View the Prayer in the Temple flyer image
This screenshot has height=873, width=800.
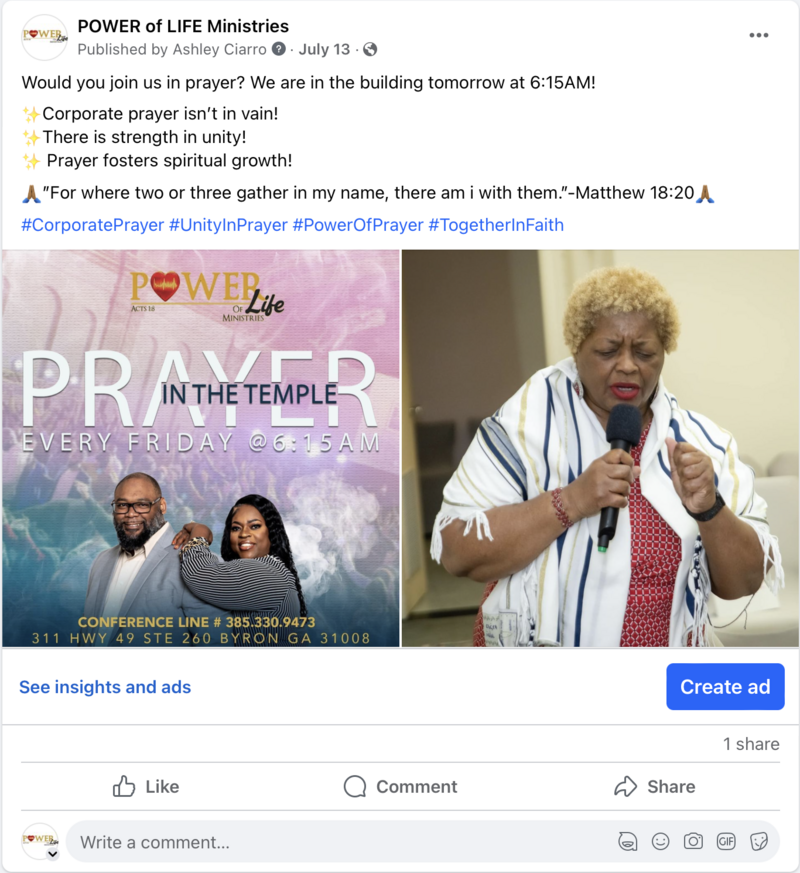[201, 448]
